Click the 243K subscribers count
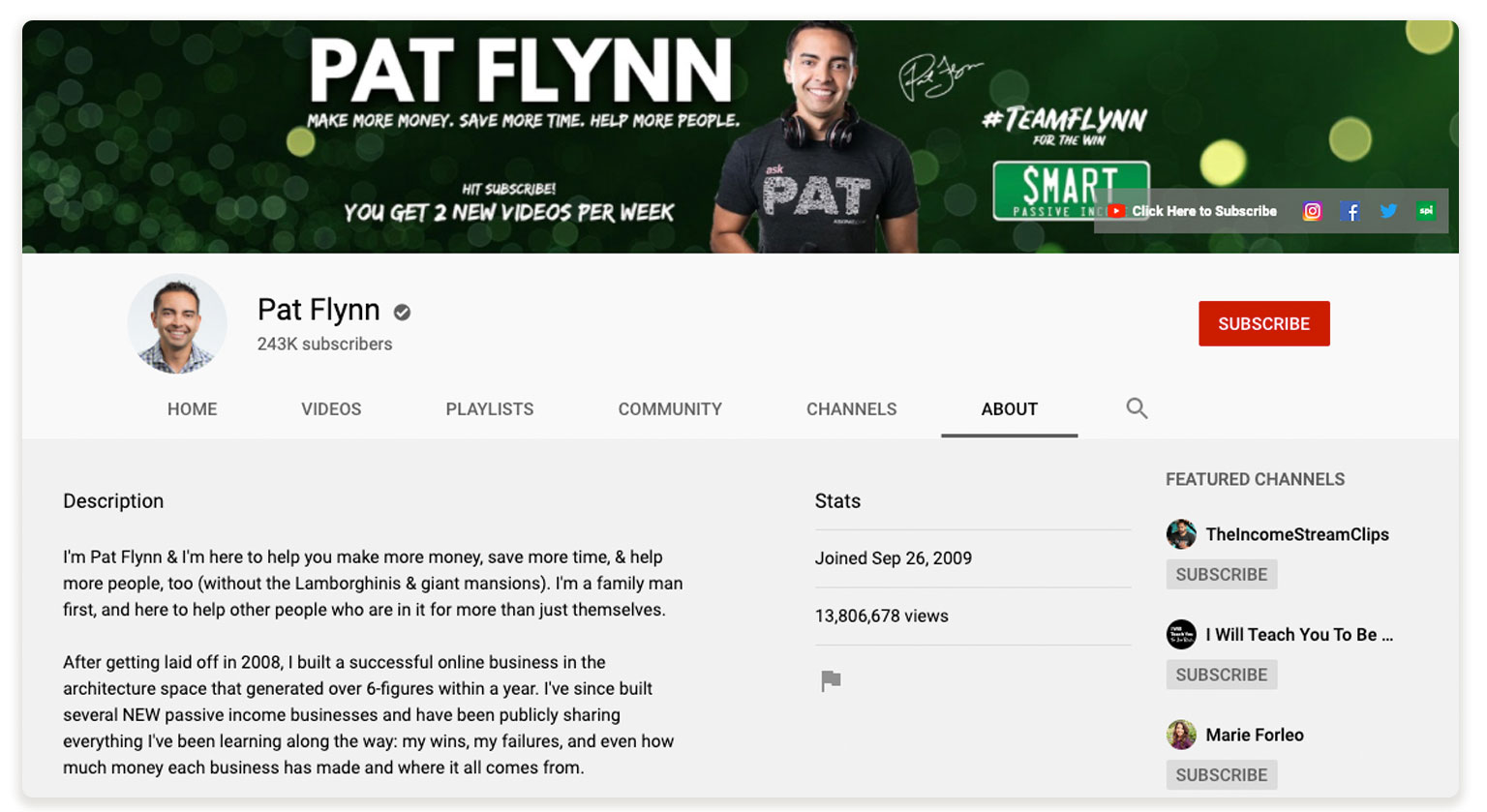1487x812 pixels. tap(324, 344)
